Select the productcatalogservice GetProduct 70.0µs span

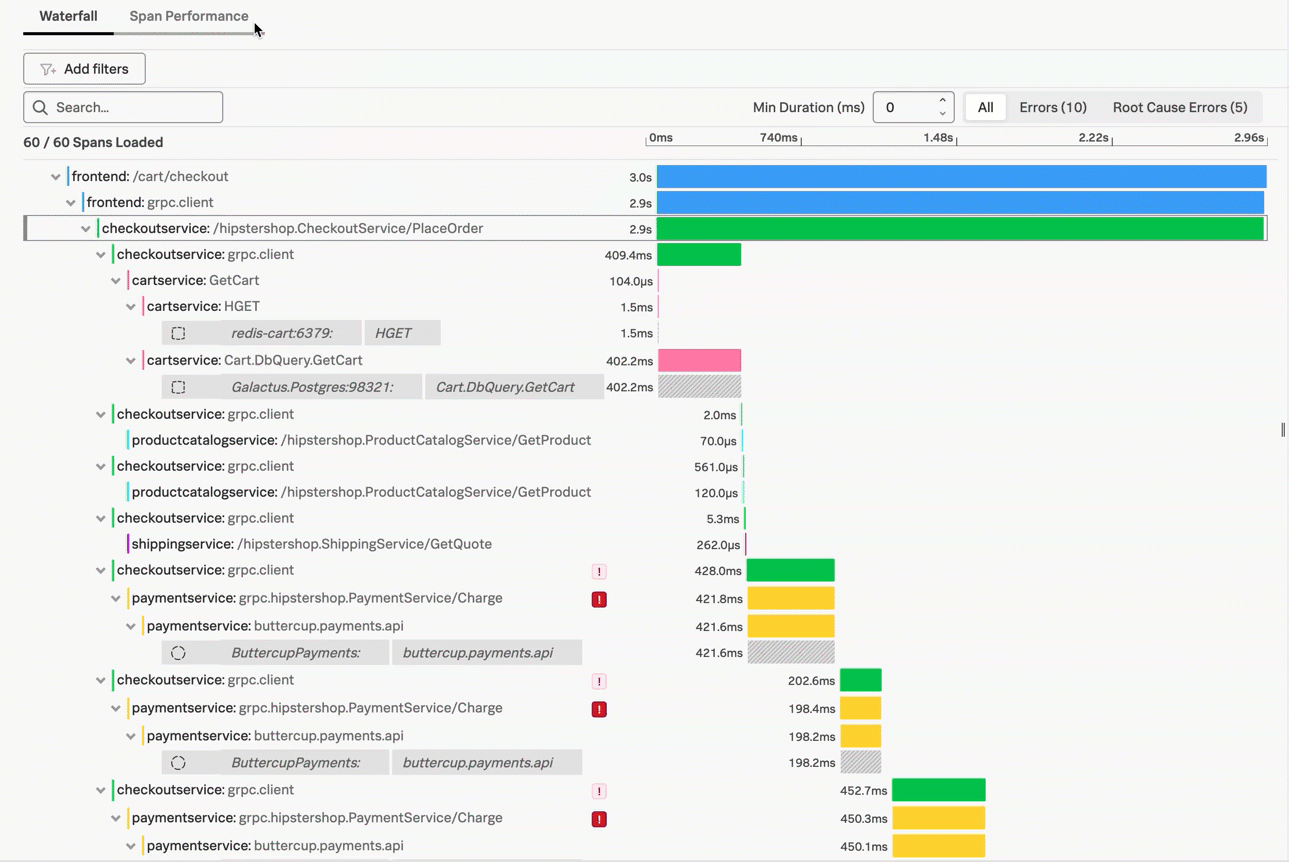(361, 440)
